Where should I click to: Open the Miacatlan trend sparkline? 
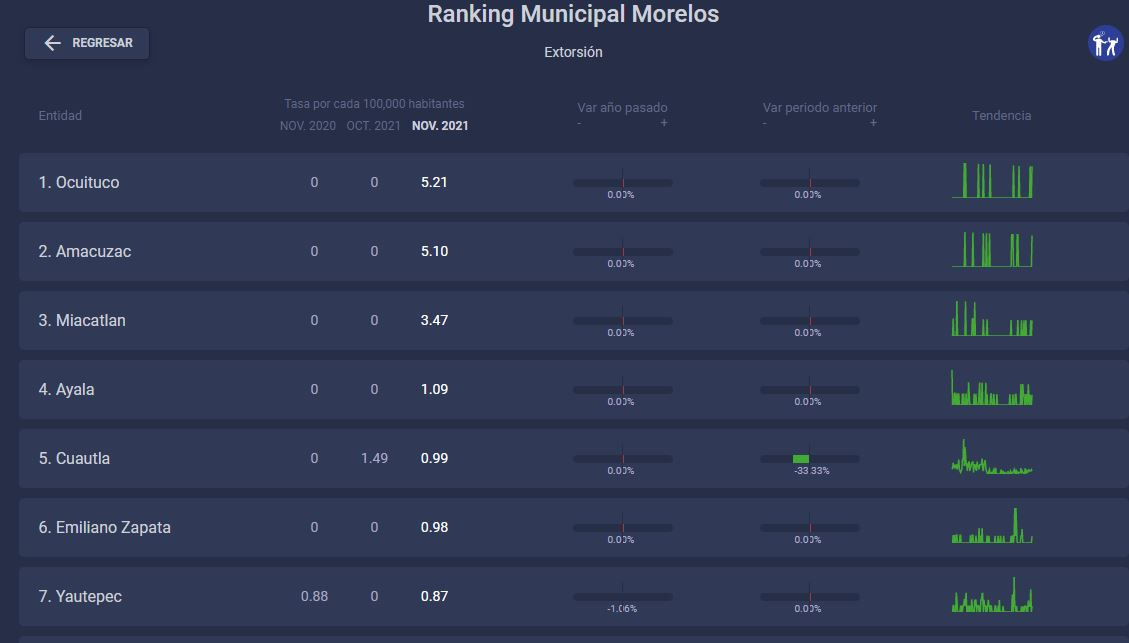pos(992,319)
